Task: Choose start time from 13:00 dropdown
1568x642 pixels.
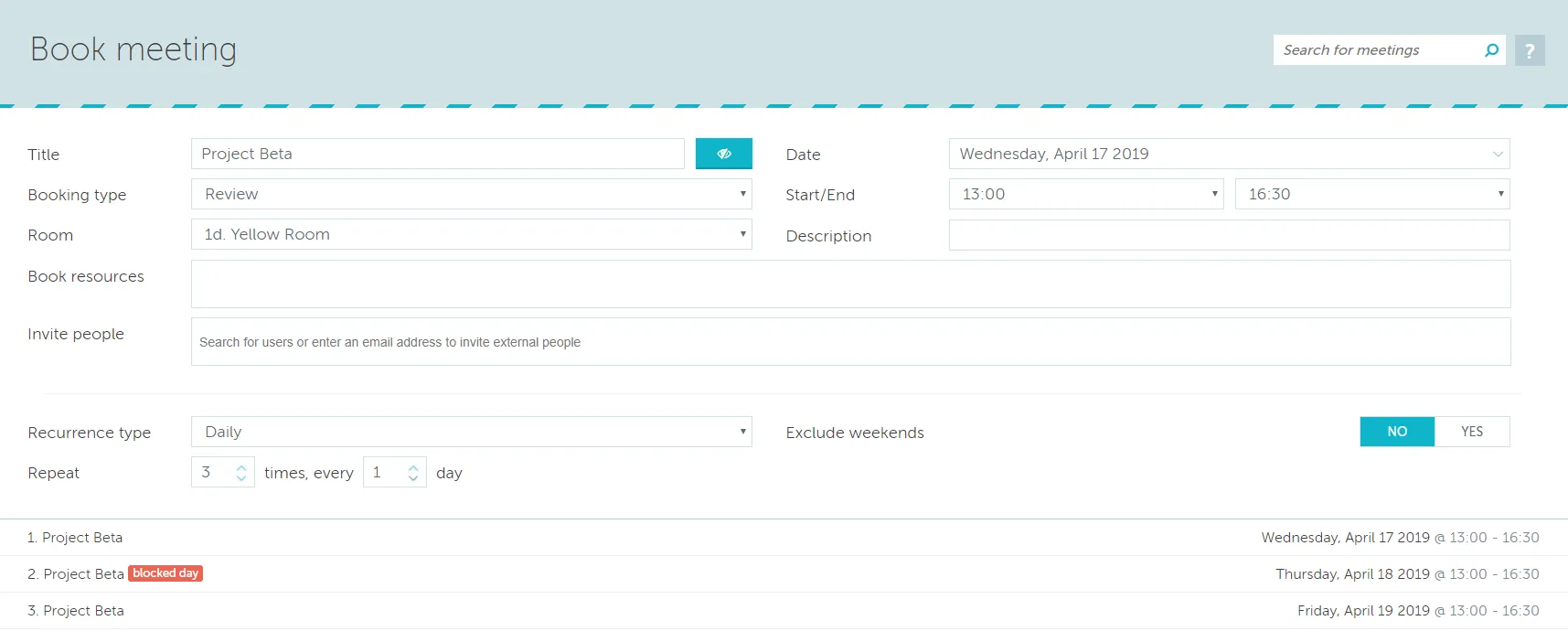Action: point(1085,194)
